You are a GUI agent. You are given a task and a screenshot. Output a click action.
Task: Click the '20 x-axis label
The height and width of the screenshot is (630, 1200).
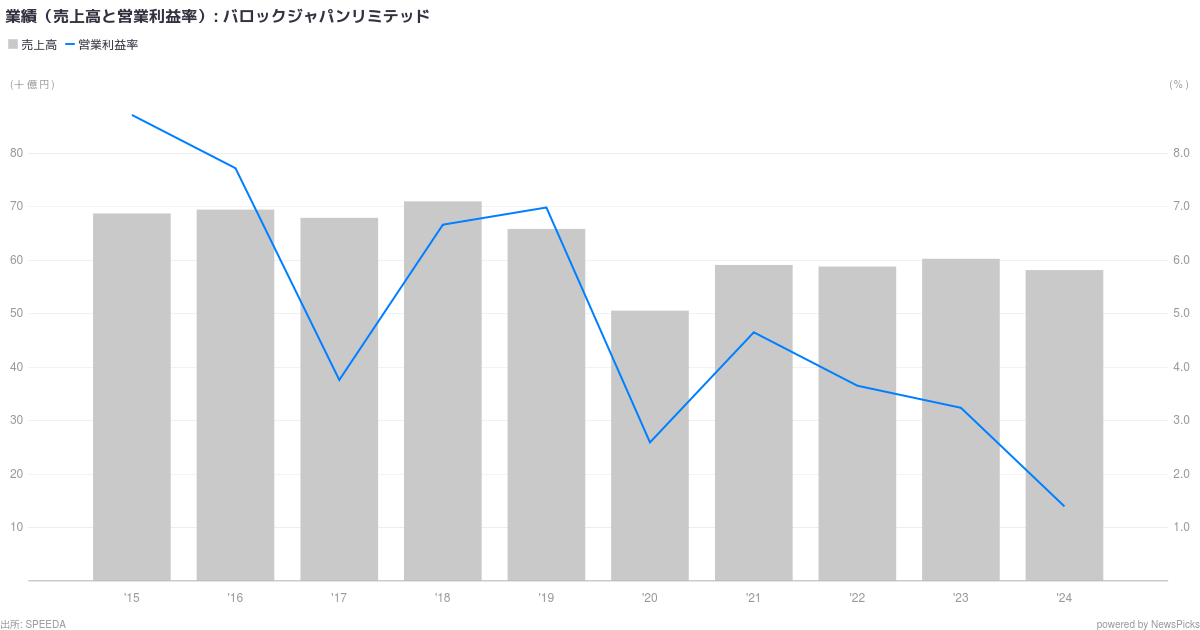click(x=650, y=598)
